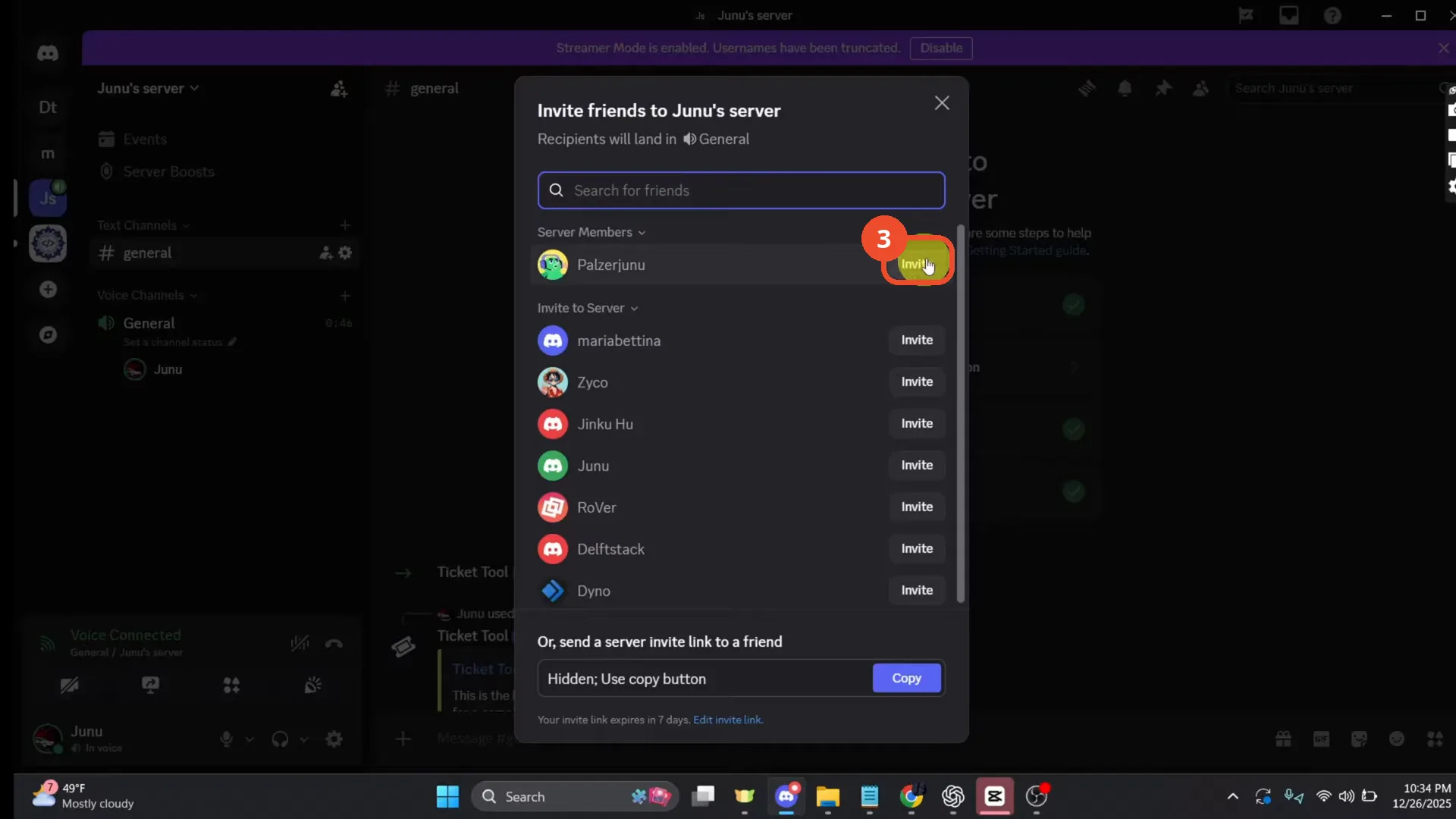Click the Add a Server plus icon
Viewport: 1456px width, 819px height.
click(x=48, y=290)
